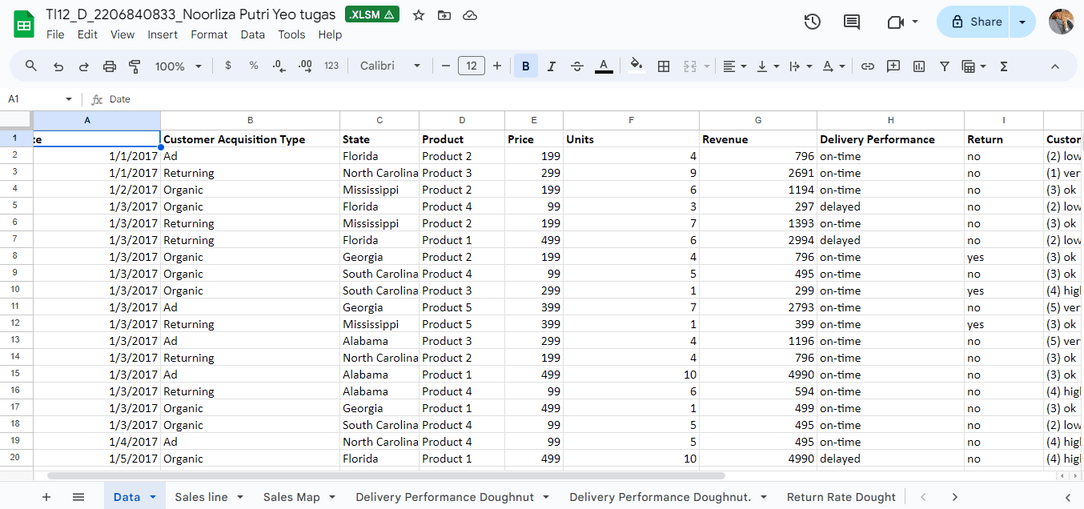Insert a comment from toolbar
Image resolution: width=1084 pixels, height=509 pixels.
click(893, 66)
